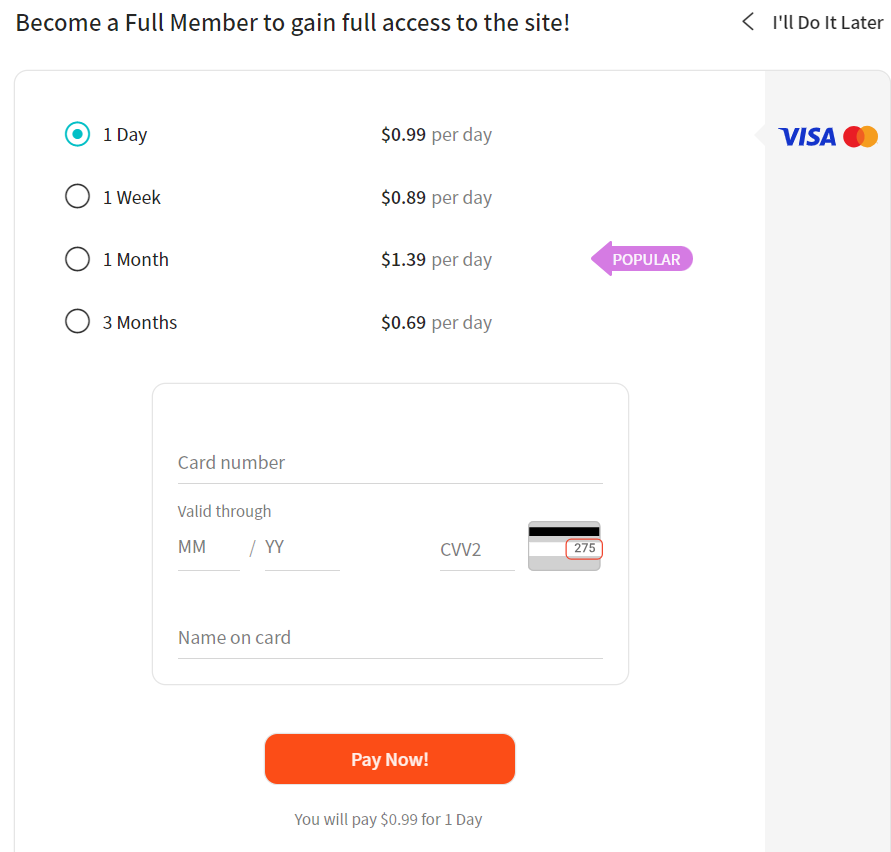Click the payment summary text below Pay Now
This screenshot has height=852, width=891.
tap(388, 818)
